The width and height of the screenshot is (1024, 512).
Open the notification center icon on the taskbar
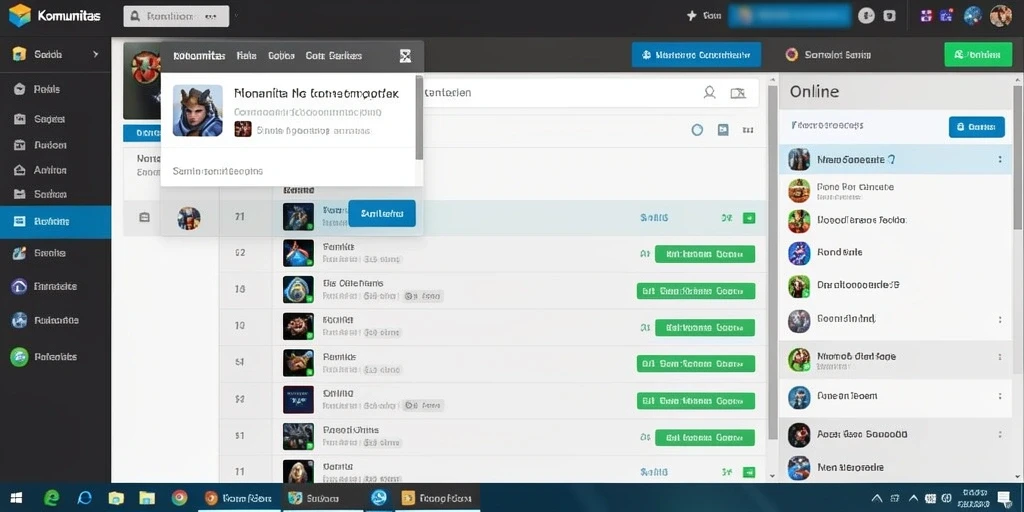coord(1004,498)
